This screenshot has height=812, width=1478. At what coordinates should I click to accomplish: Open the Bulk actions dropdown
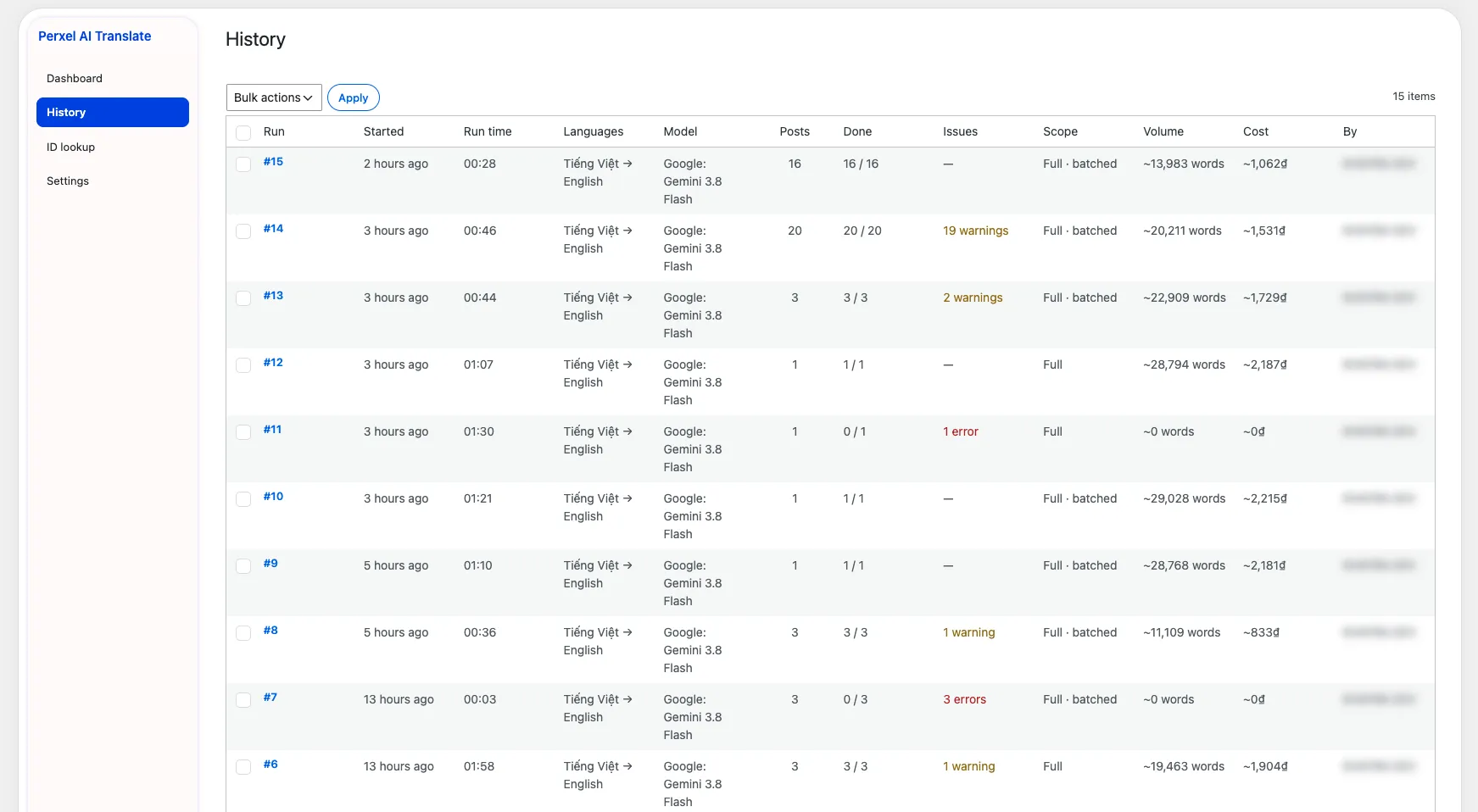click(x=274, y=97)
